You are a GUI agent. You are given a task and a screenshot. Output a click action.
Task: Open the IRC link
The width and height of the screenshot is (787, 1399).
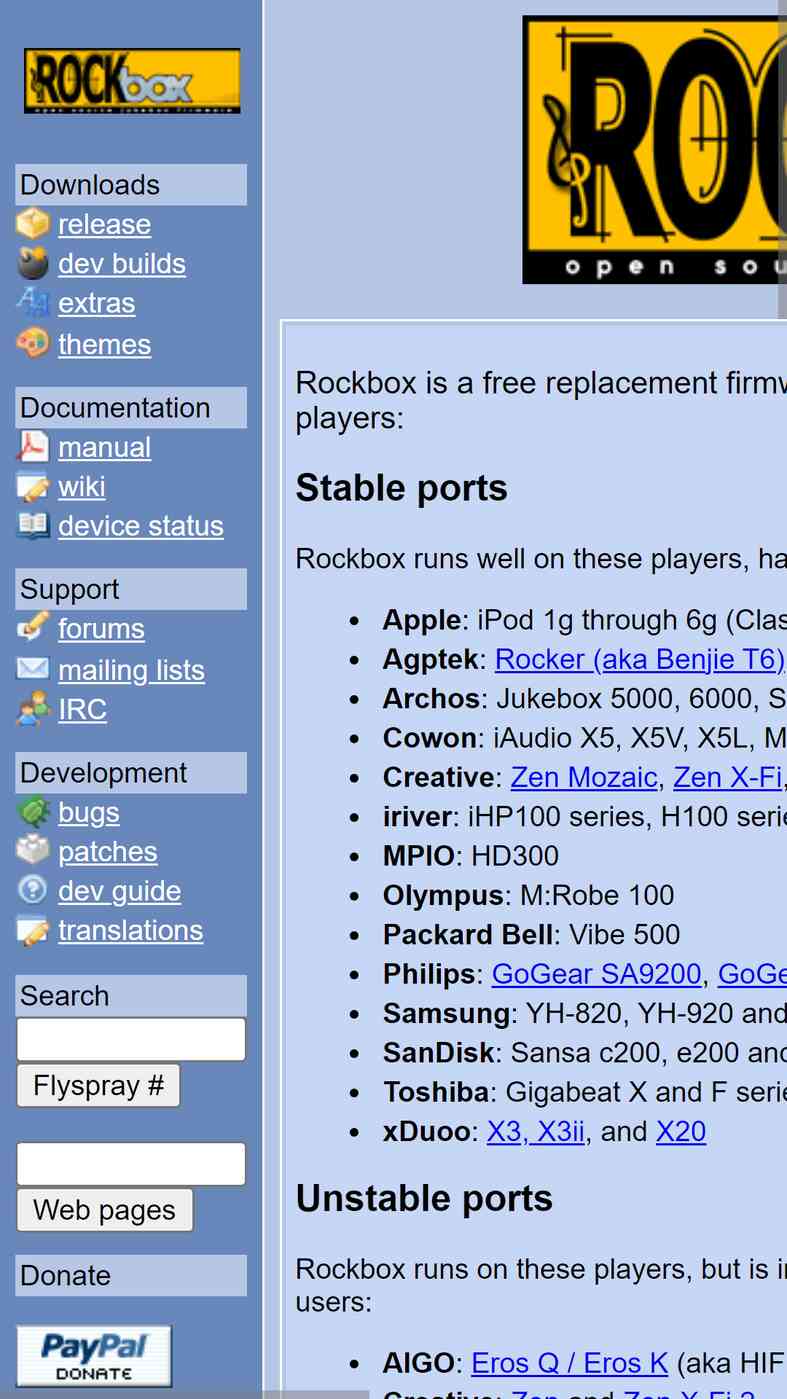82,708
